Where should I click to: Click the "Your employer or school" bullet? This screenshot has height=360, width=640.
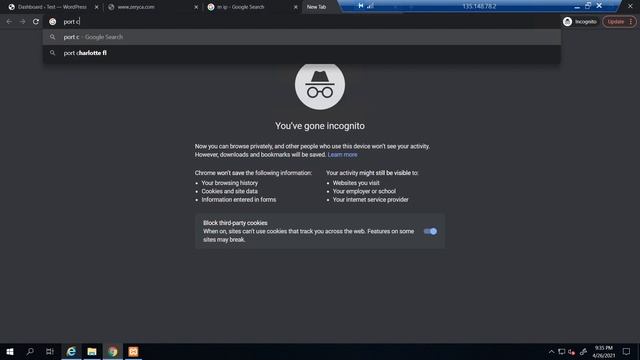pos(364,191)
